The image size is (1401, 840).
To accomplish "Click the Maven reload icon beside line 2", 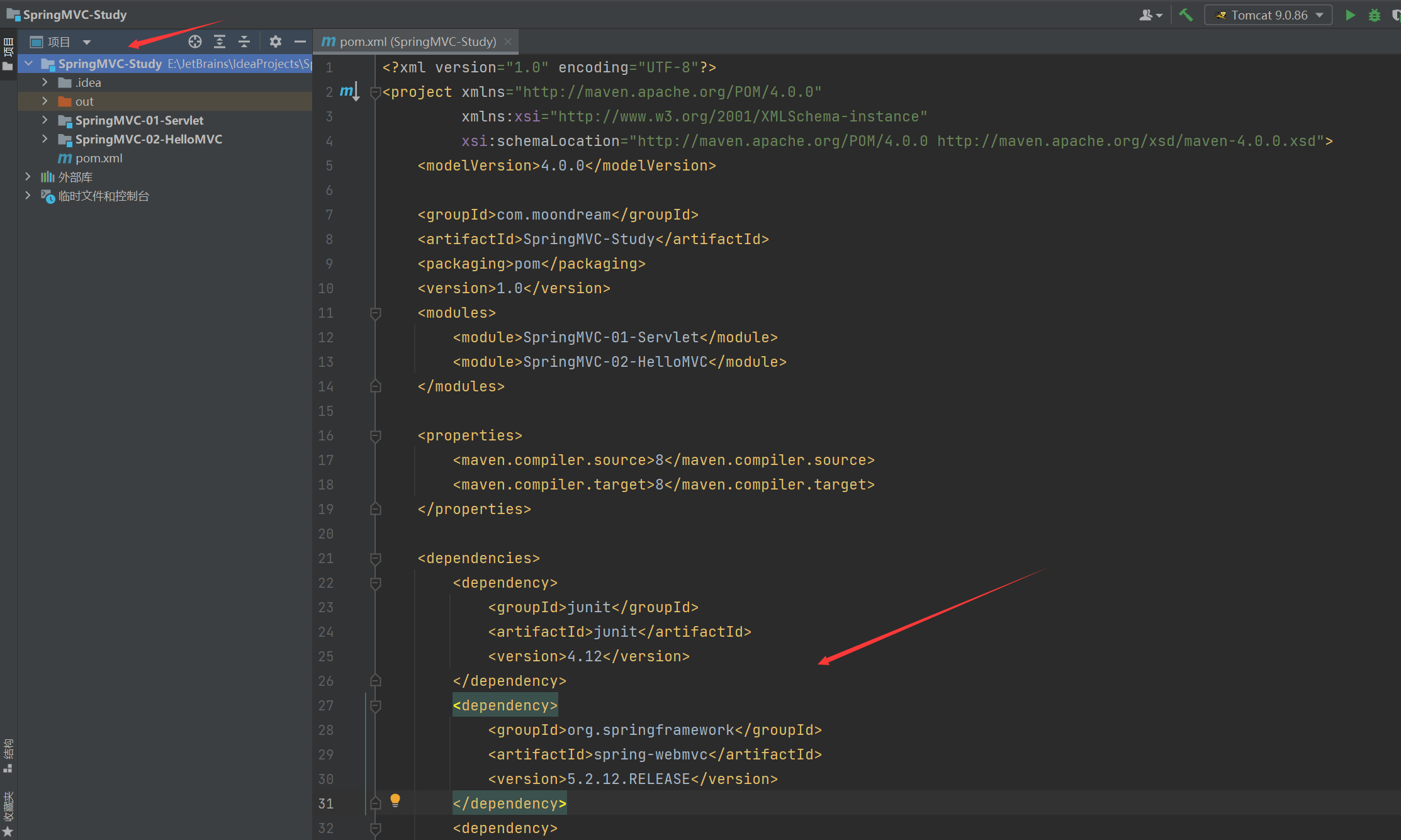I will point(350,92).
